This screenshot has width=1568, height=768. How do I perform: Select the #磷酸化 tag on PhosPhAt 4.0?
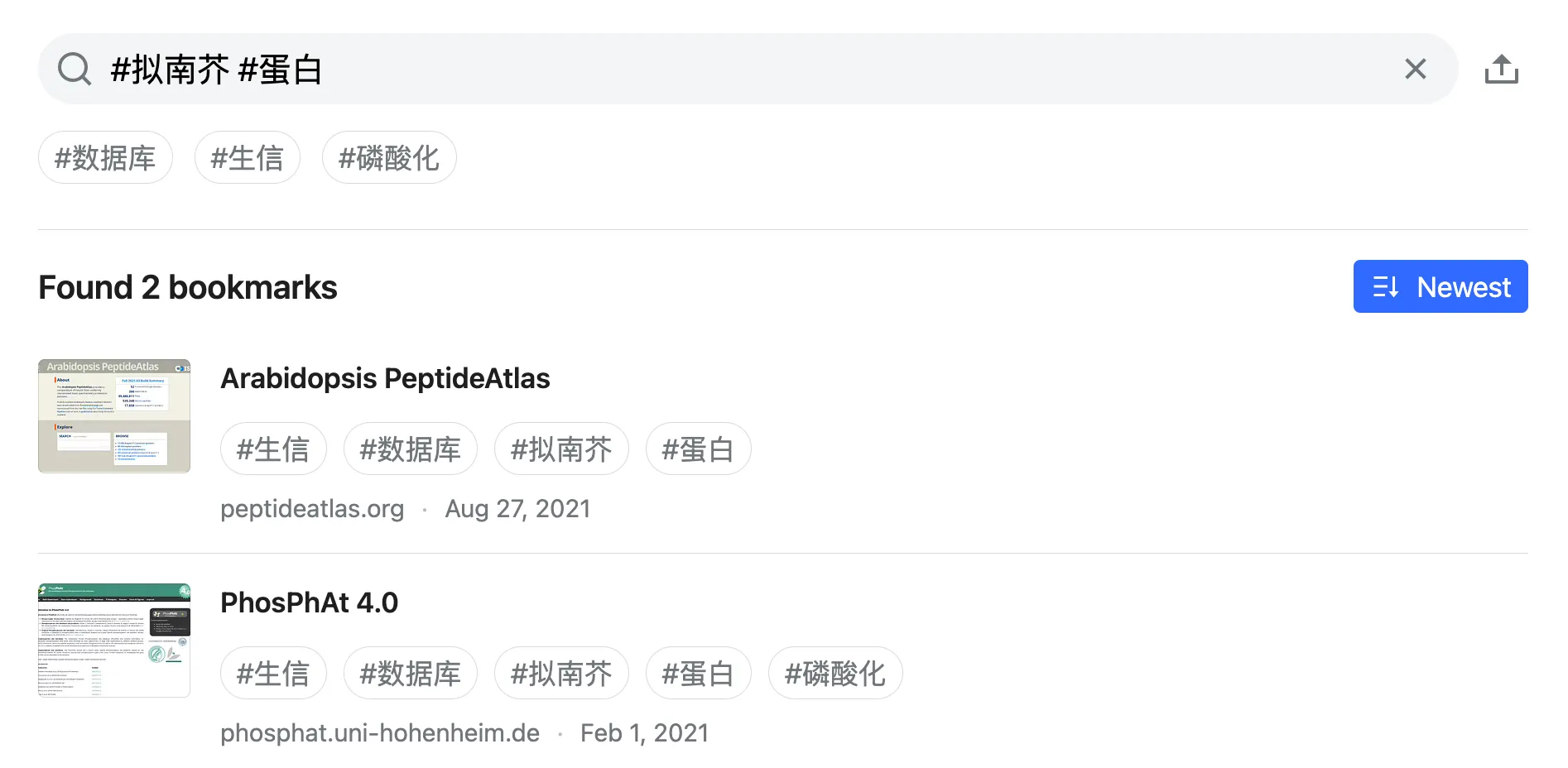click(835, 673)
